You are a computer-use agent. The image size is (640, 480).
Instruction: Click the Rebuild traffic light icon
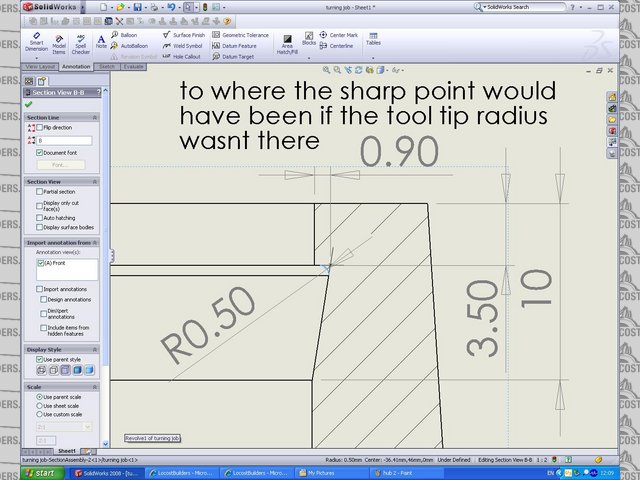pyautogui.click(x=205, y=7)
